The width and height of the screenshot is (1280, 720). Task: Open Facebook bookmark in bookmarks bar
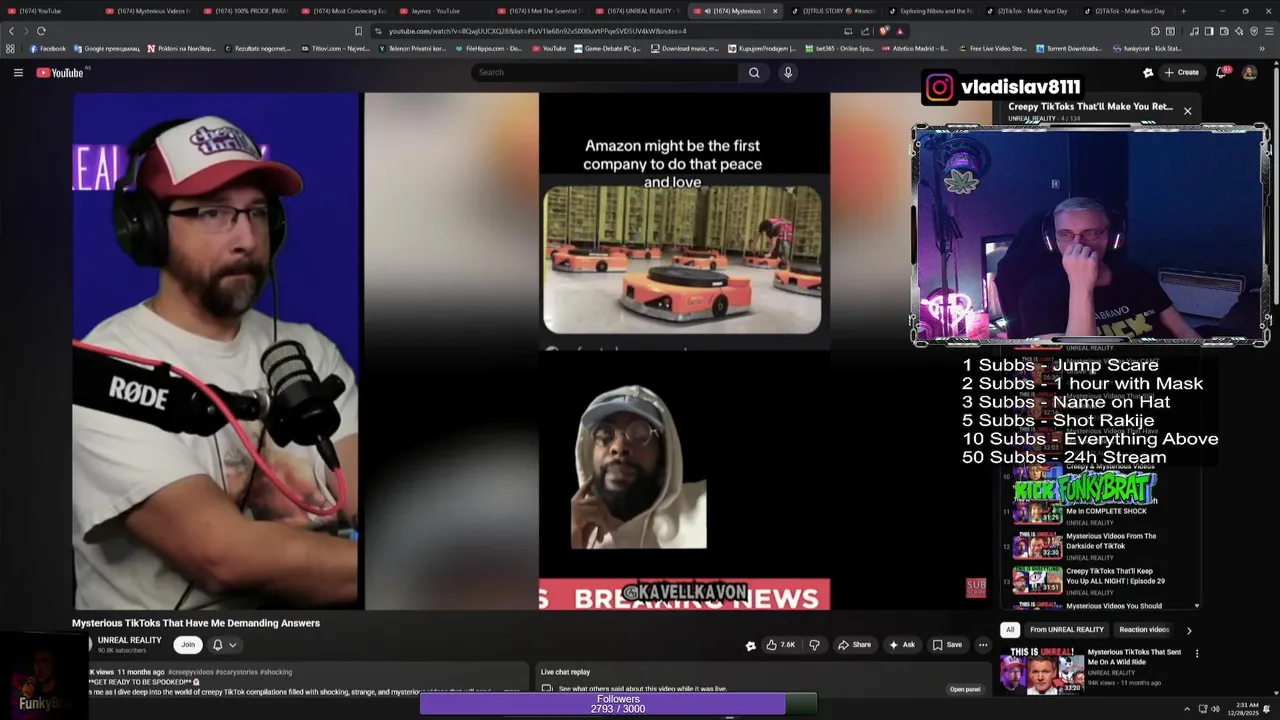(x=47, y=48)
